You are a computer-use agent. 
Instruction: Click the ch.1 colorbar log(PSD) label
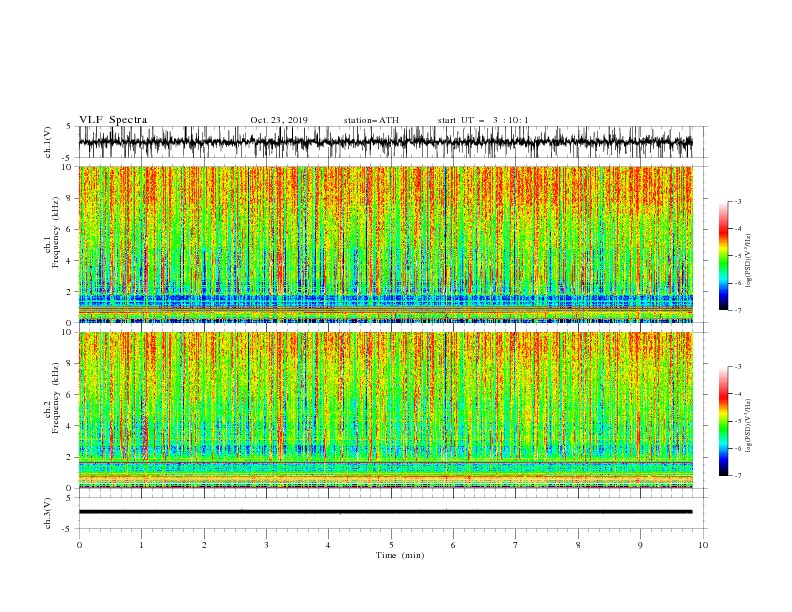click(x=748, y=261)
